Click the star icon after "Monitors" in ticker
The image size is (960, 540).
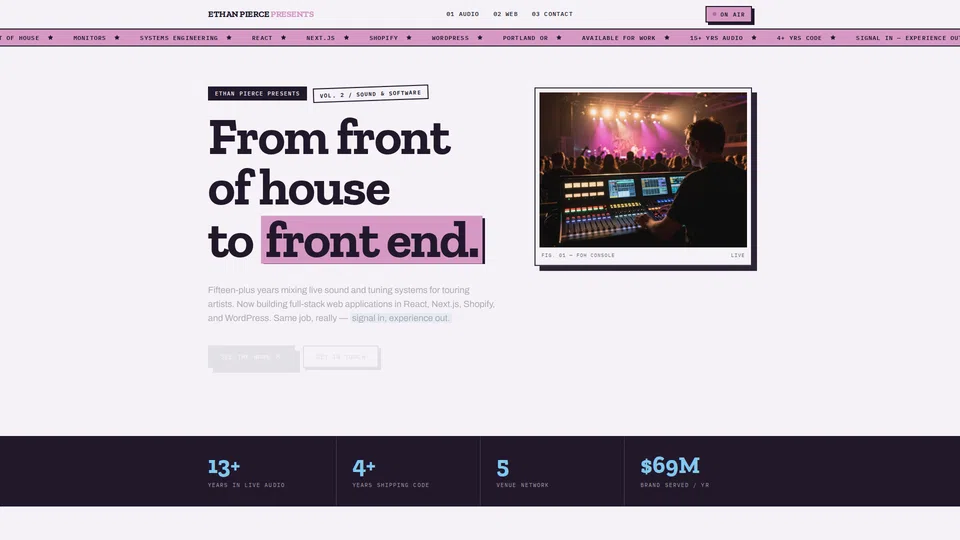(x=117, y=38)
